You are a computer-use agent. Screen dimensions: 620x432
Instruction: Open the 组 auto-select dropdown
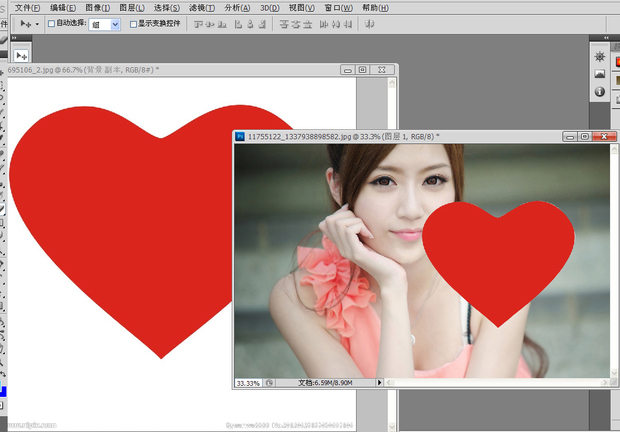click(x=104, y=23)
